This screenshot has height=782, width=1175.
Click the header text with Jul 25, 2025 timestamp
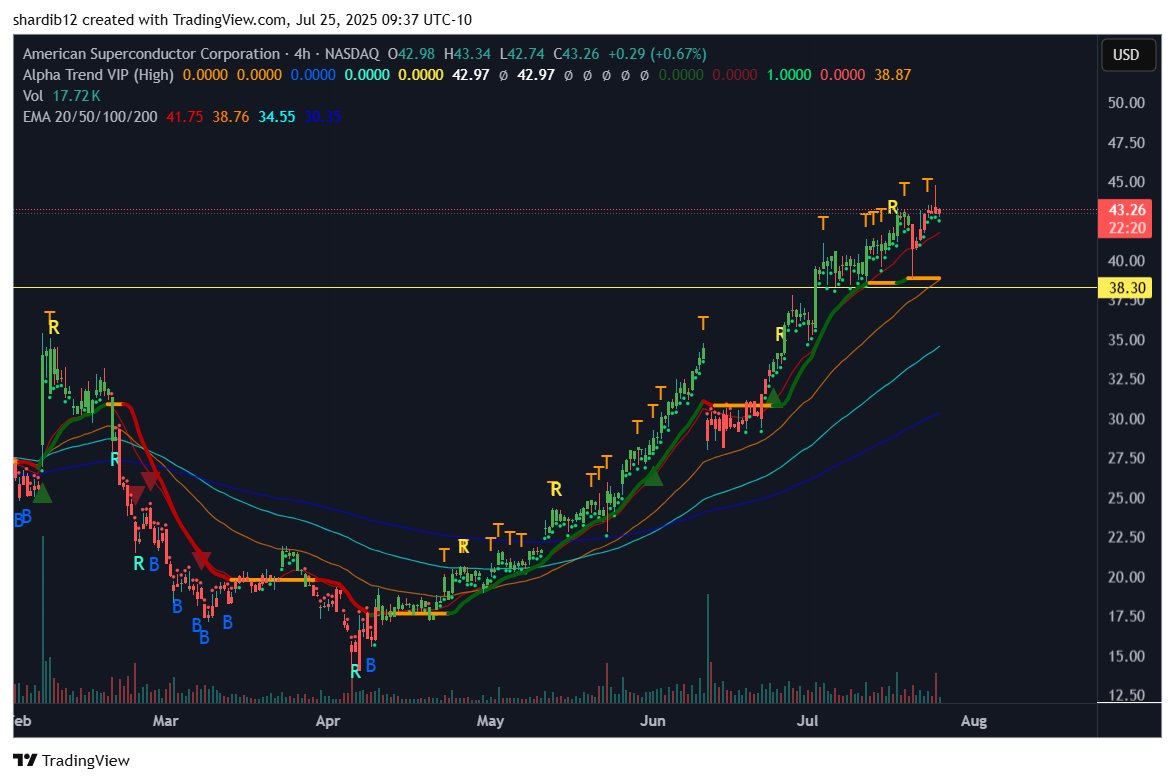[243, 19]
